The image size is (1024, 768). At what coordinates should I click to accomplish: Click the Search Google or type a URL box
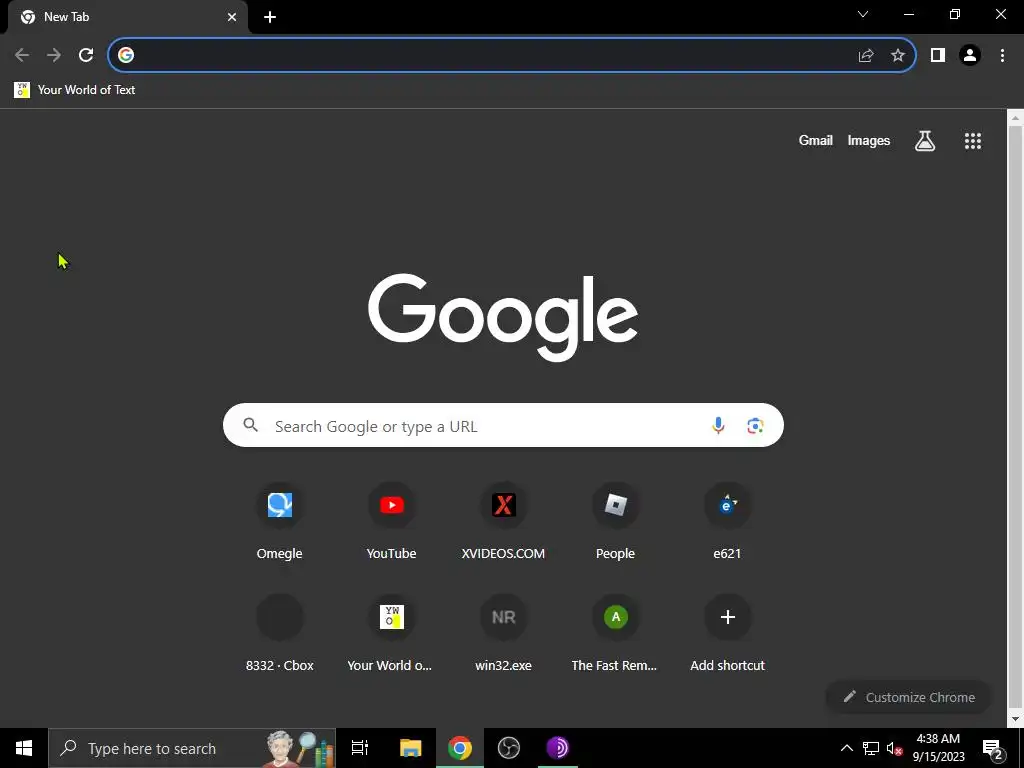(x=503, y=425)
